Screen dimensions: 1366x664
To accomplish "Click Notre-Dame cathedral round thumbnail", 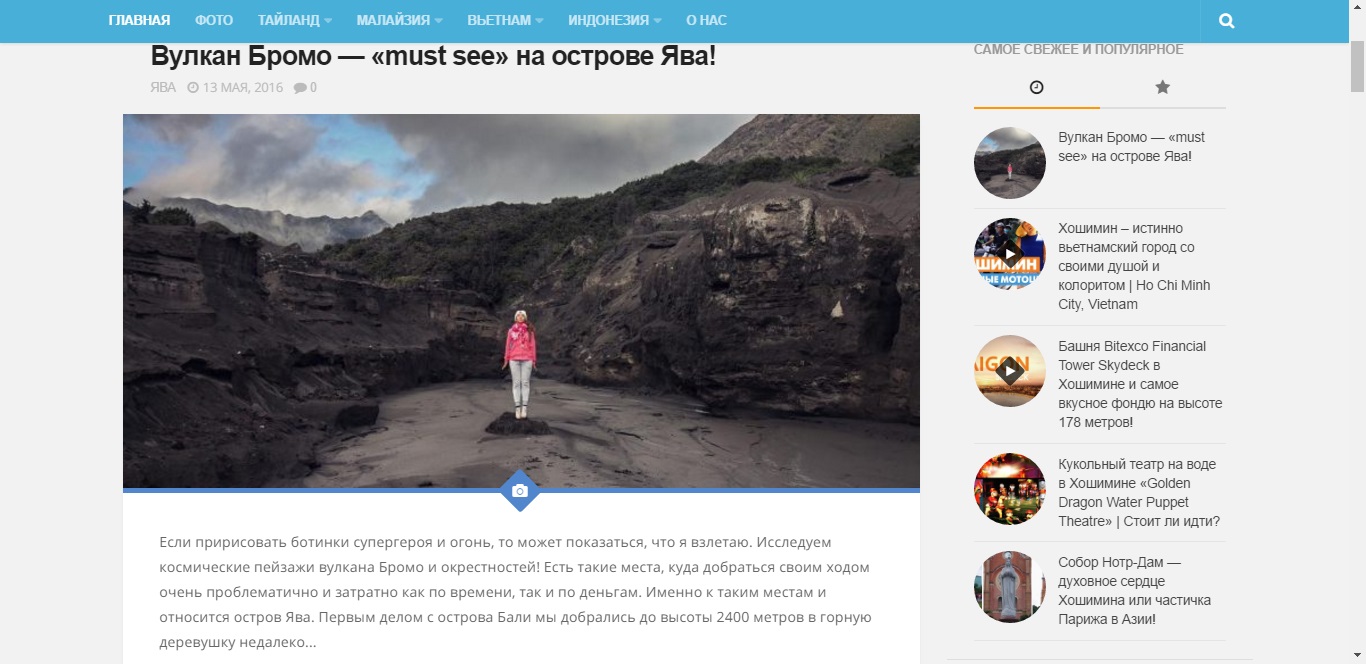I will pyautogui.click(x=1010, y=587).
